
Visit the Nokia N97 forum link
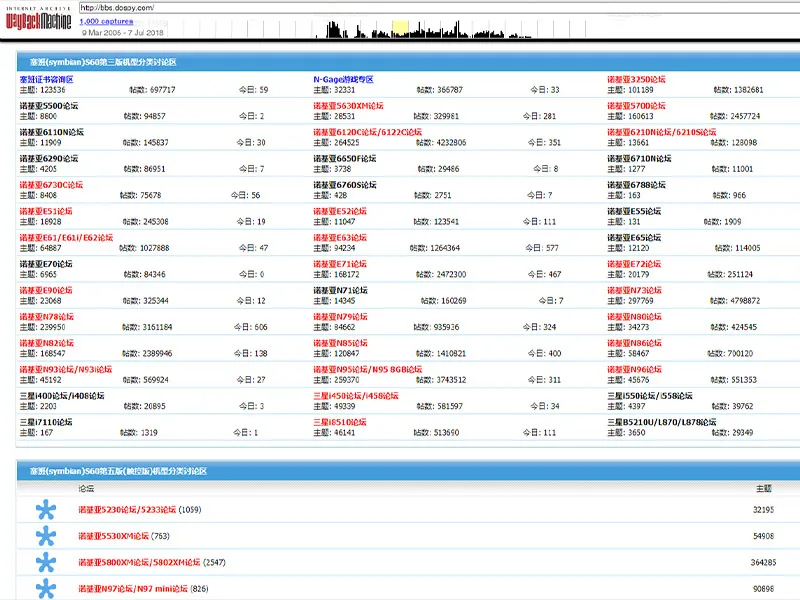pos(133,589)
